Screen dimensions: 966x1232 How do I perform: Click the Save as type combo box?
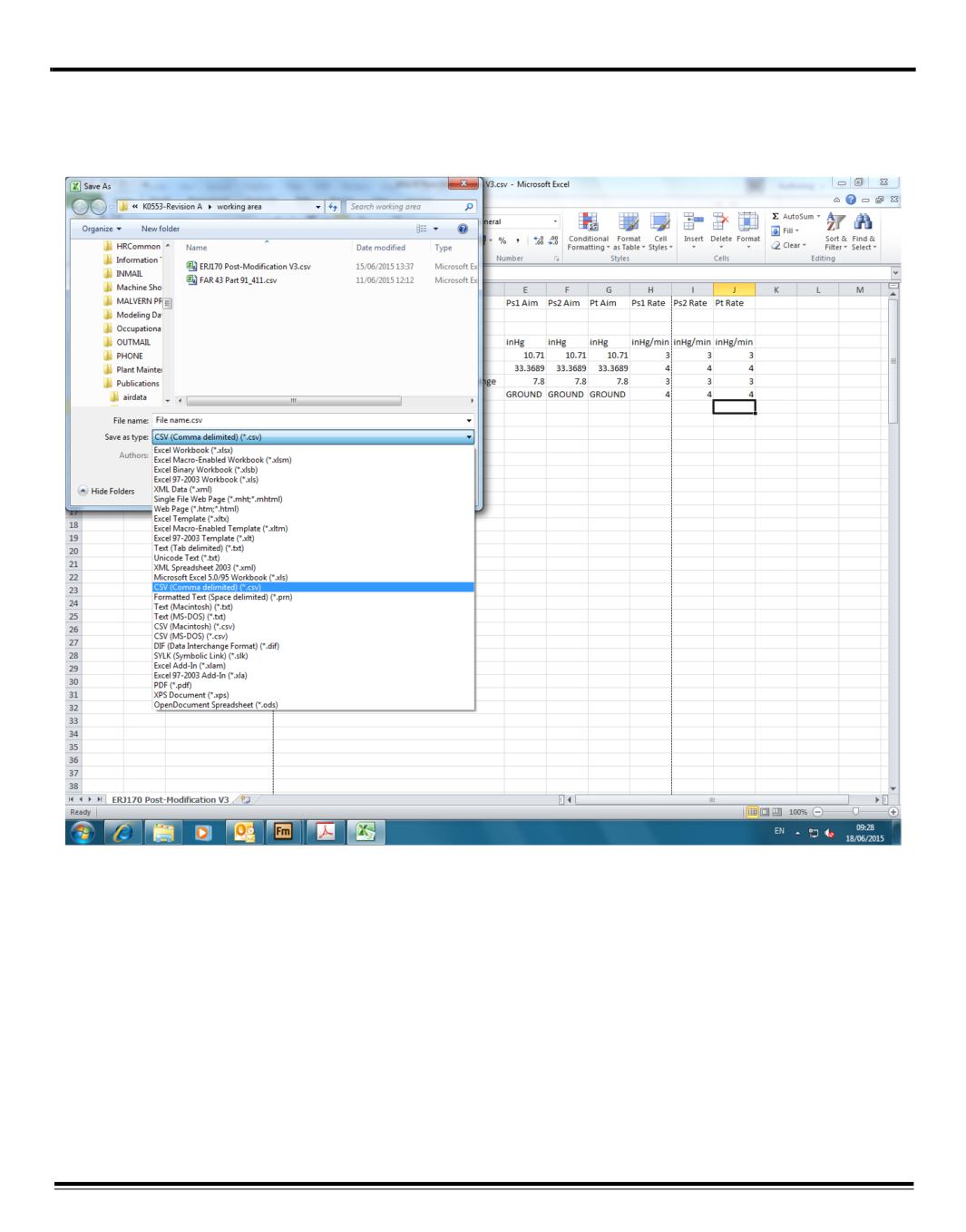pyautogui.click(x=313, y=437)
